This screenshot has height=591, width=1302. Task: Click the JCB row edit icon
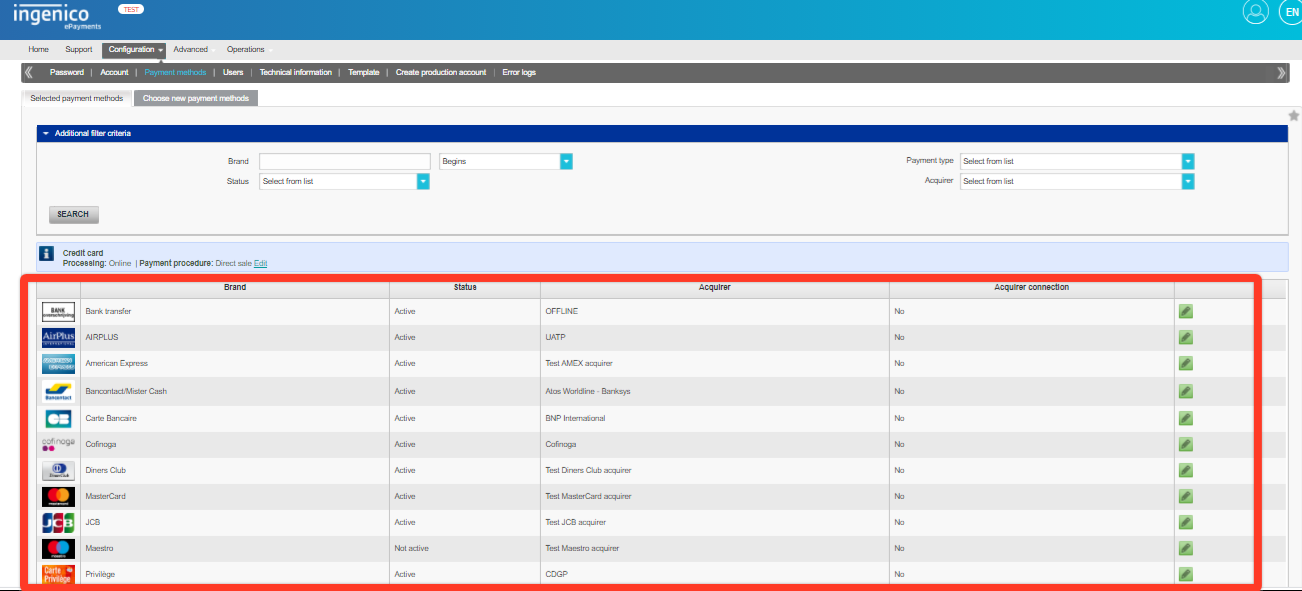pyautogui.click(x=1186, y=522)
